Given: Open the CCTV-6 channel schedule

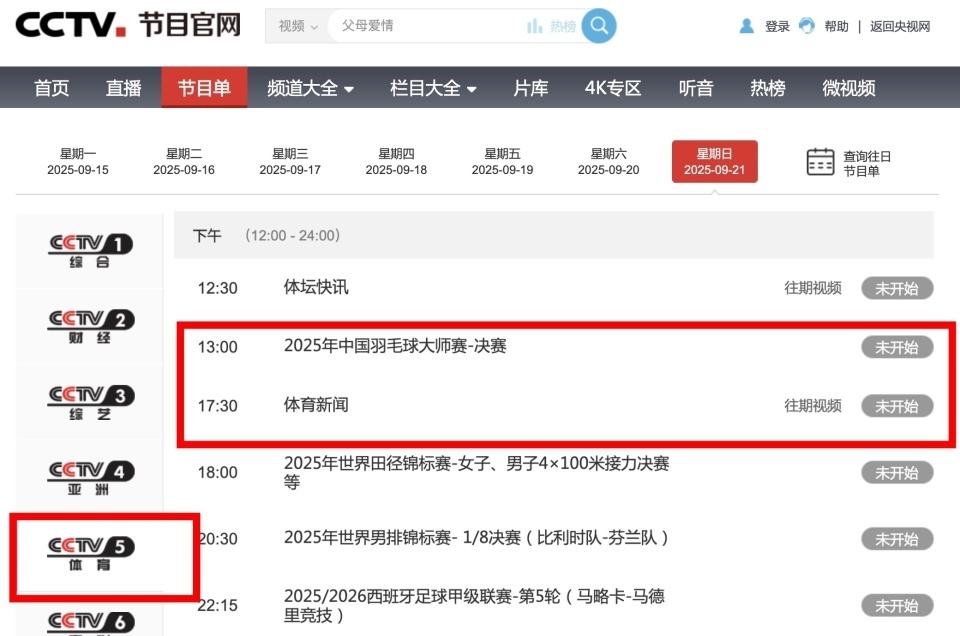Looking at the screenshot, I should [x=88, y=620].
